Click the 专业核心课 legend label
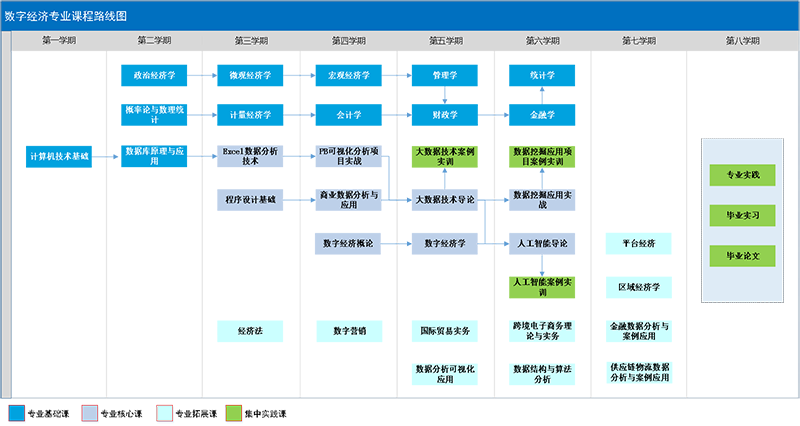800x426 pixels. point(121,414)
